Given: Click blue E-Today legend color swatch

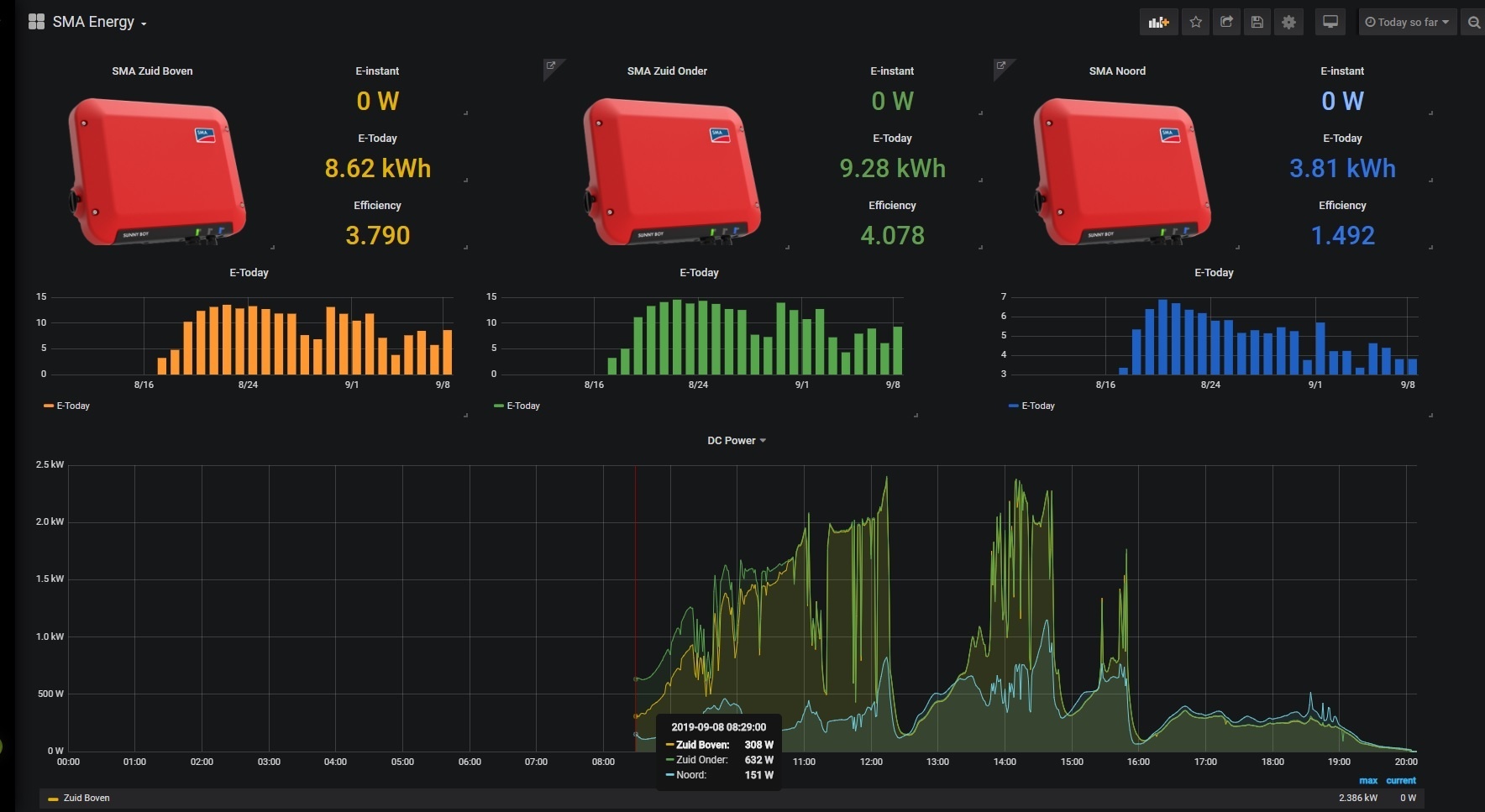Looking at the screenshot, I should coord(1014,406).
